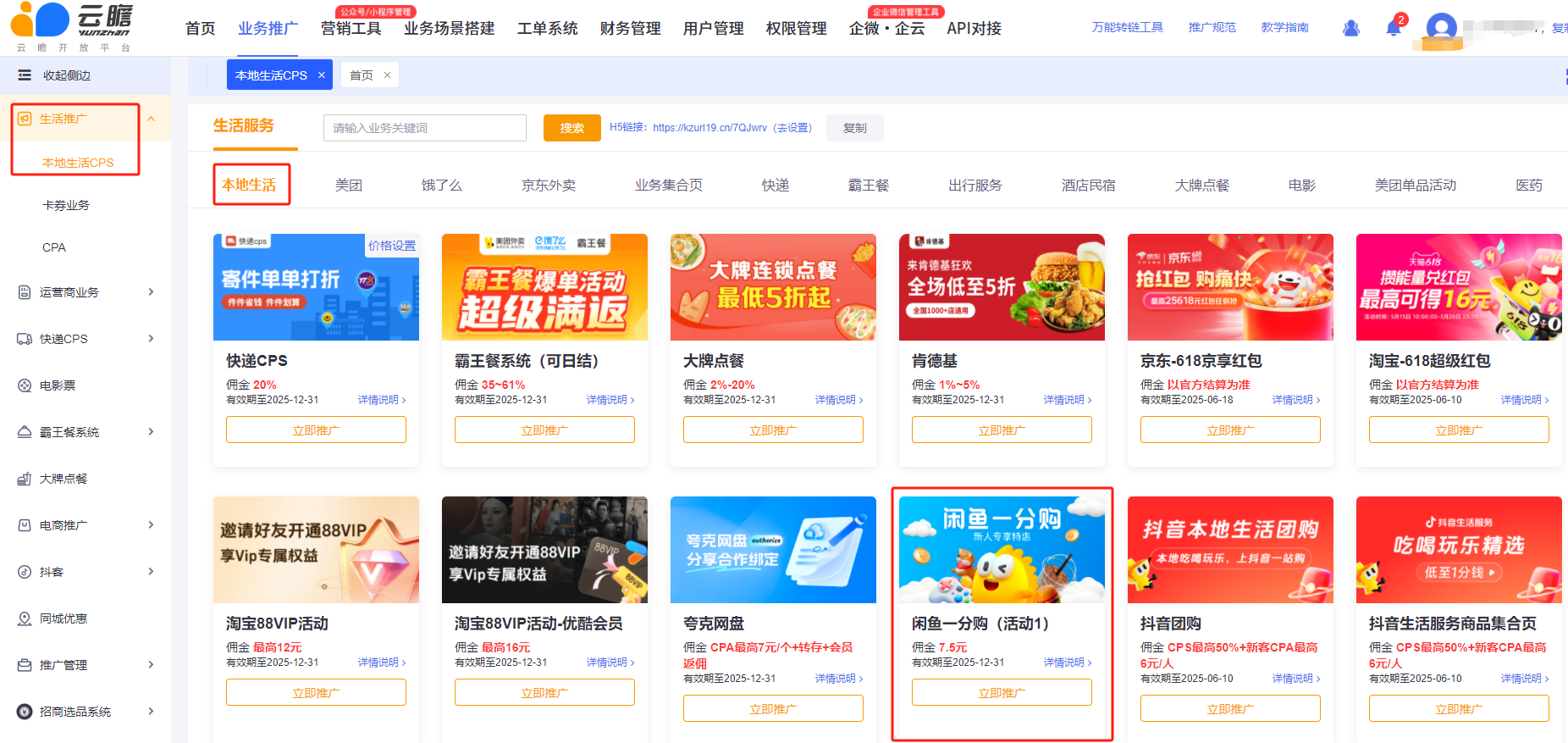
Task: Expand the 抖客 sidebar group arrow
Action: point(152,572)
